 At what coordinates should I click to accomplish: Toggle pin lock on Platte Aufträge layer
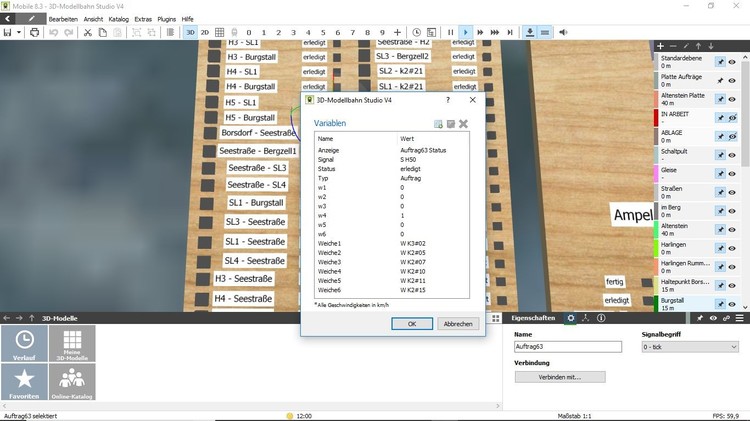[720, 80]
